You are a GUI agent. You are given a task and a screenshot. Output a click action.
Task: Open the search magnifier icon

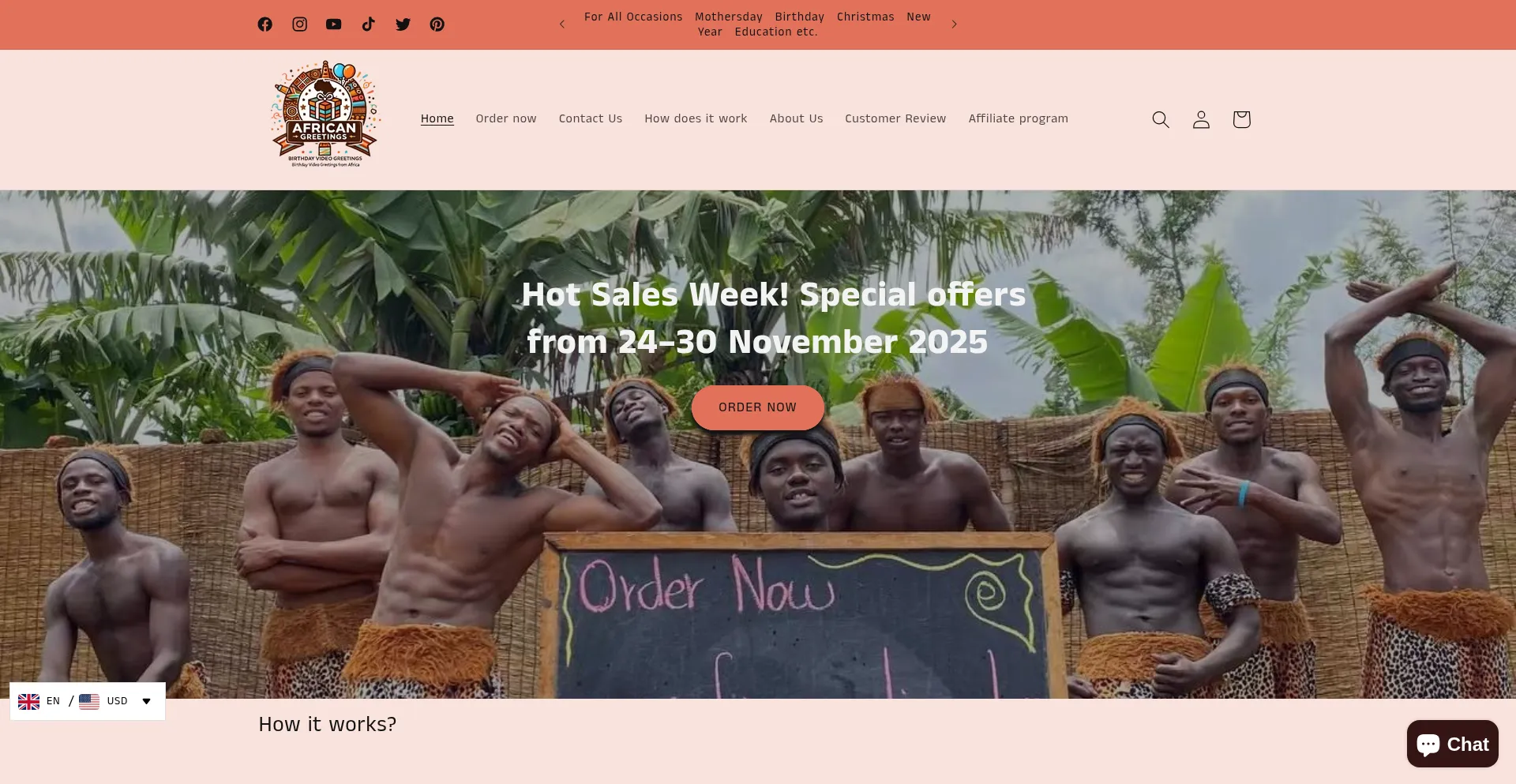click(x=1161, y=119)
